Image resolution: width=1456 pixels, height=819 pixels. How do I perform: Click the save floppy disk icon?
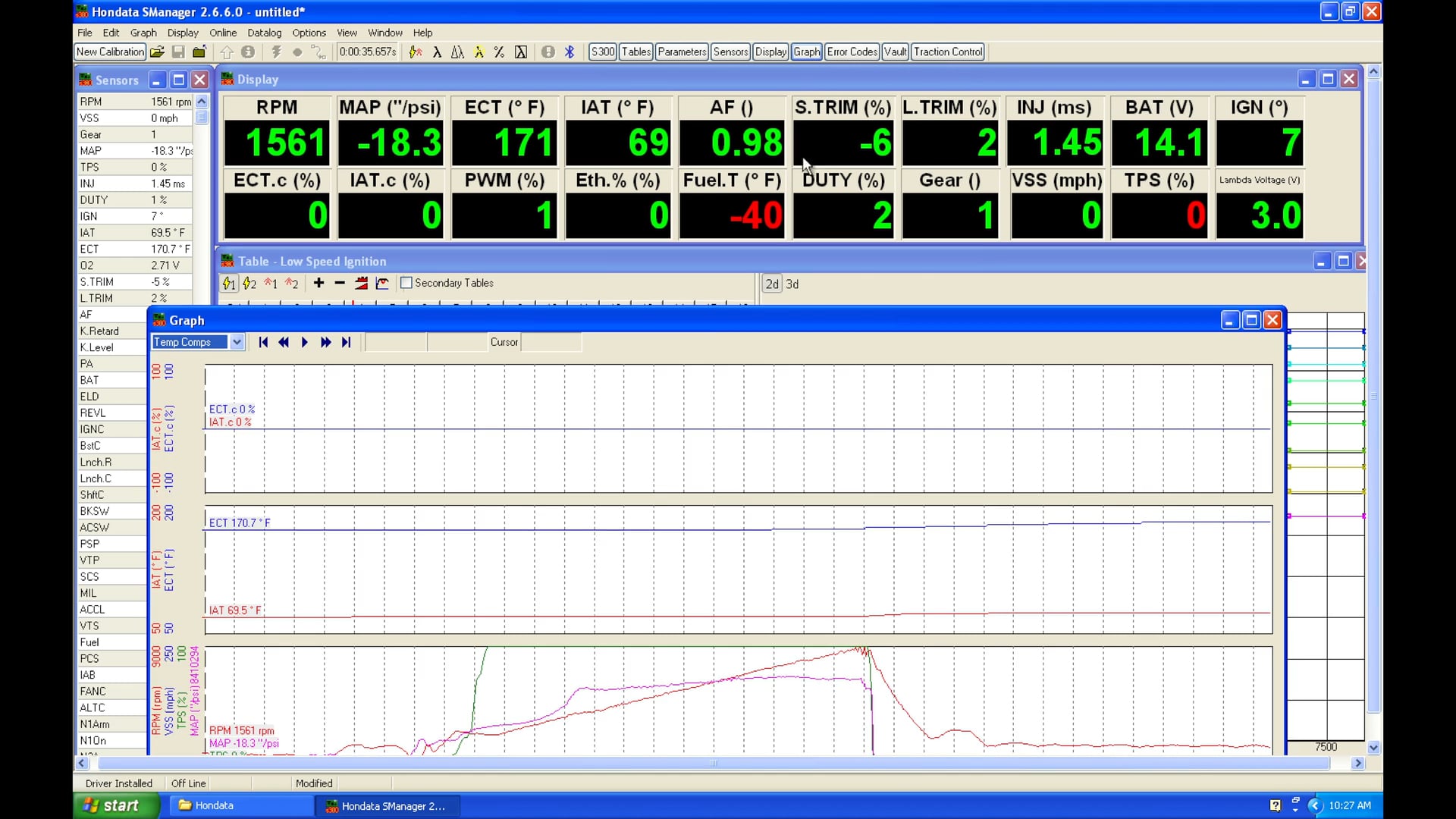[178, 52]
